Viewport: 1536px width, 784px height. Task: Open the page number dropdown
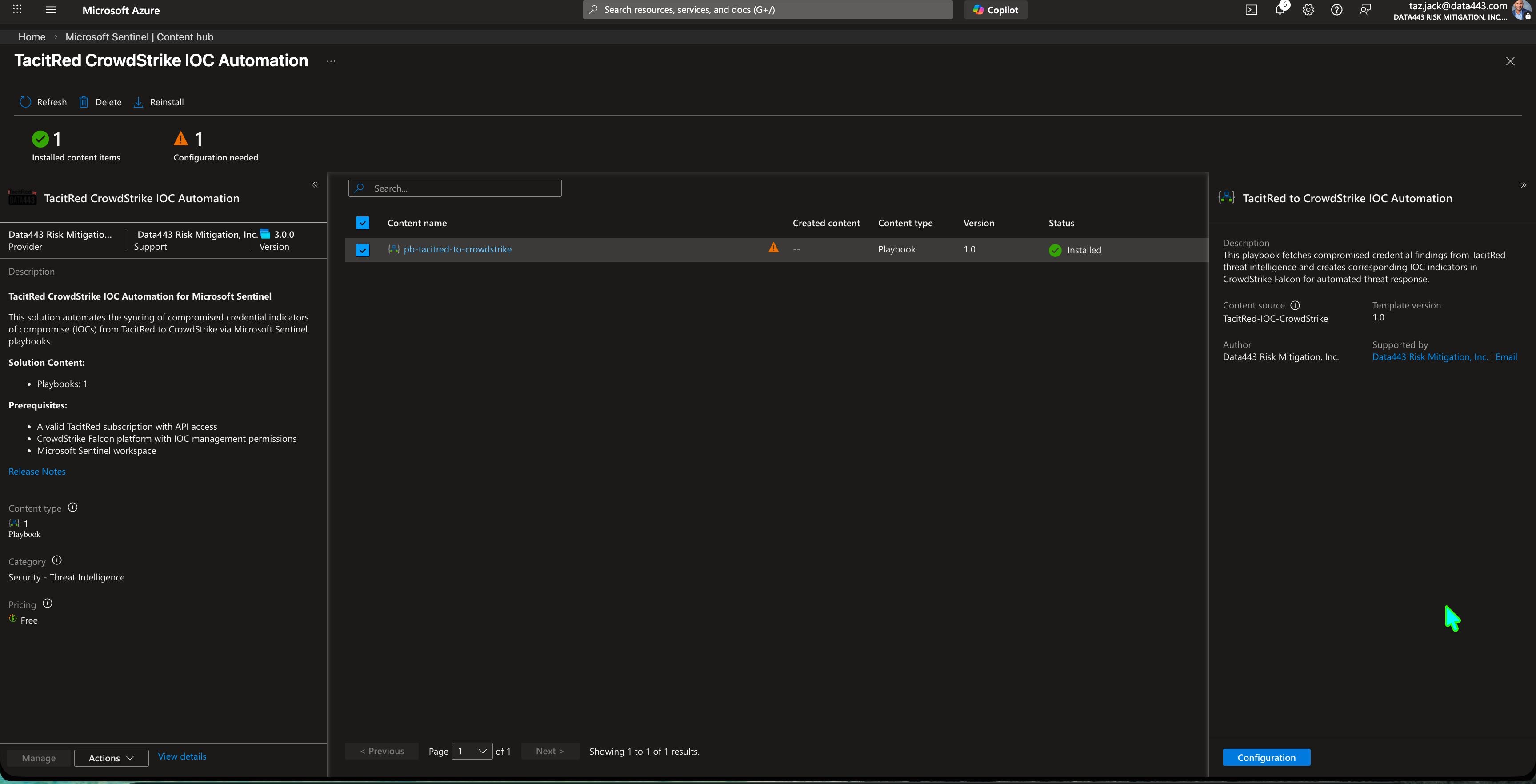coord(472,751)
